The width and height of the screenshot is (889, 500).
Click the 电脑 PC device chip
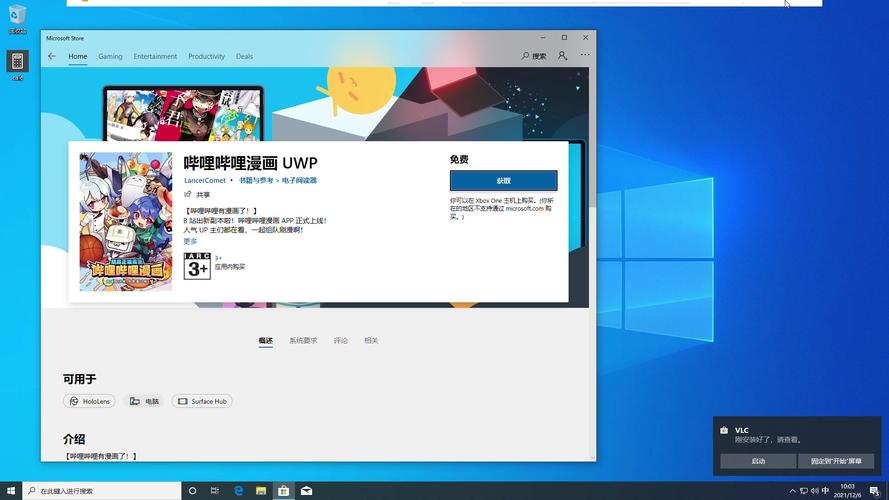point(144,401)
